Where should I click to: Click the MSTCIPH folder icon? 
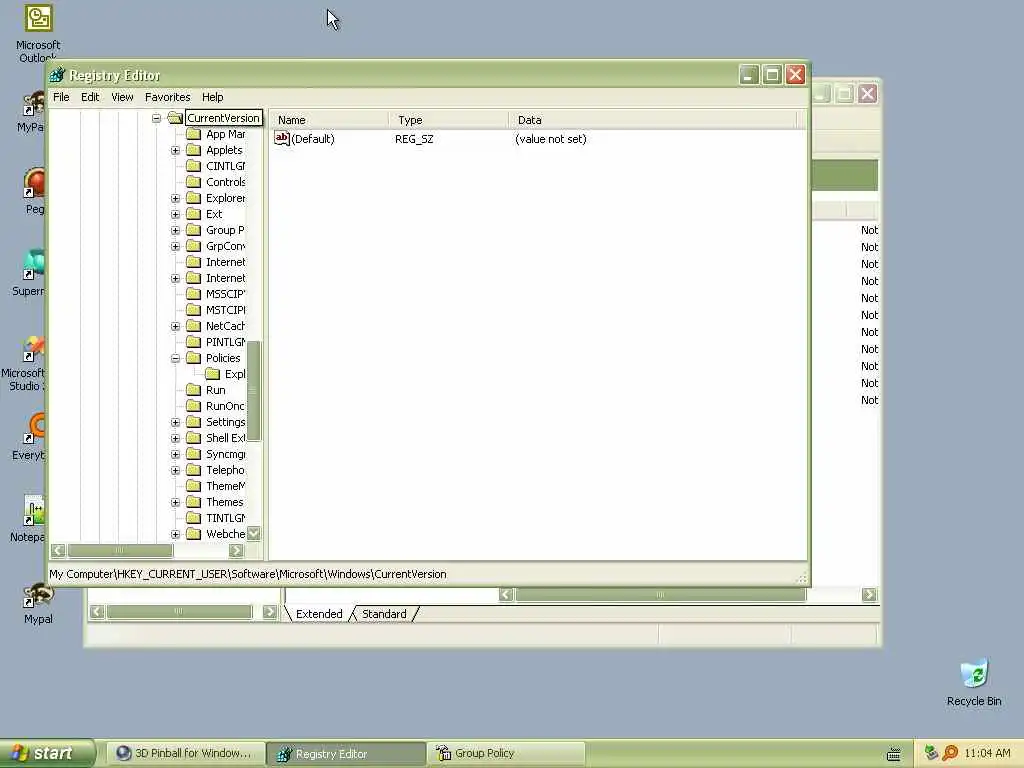[193, 310]
